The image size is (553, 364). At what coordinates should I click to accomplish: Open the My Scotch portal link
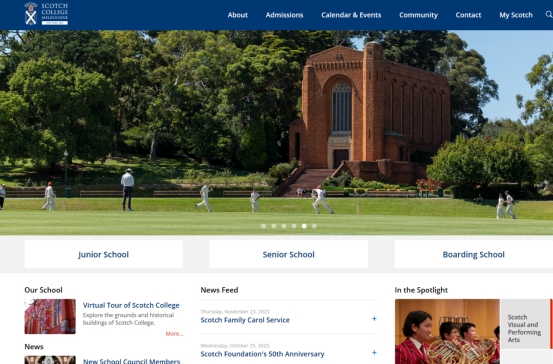point(516,15)
